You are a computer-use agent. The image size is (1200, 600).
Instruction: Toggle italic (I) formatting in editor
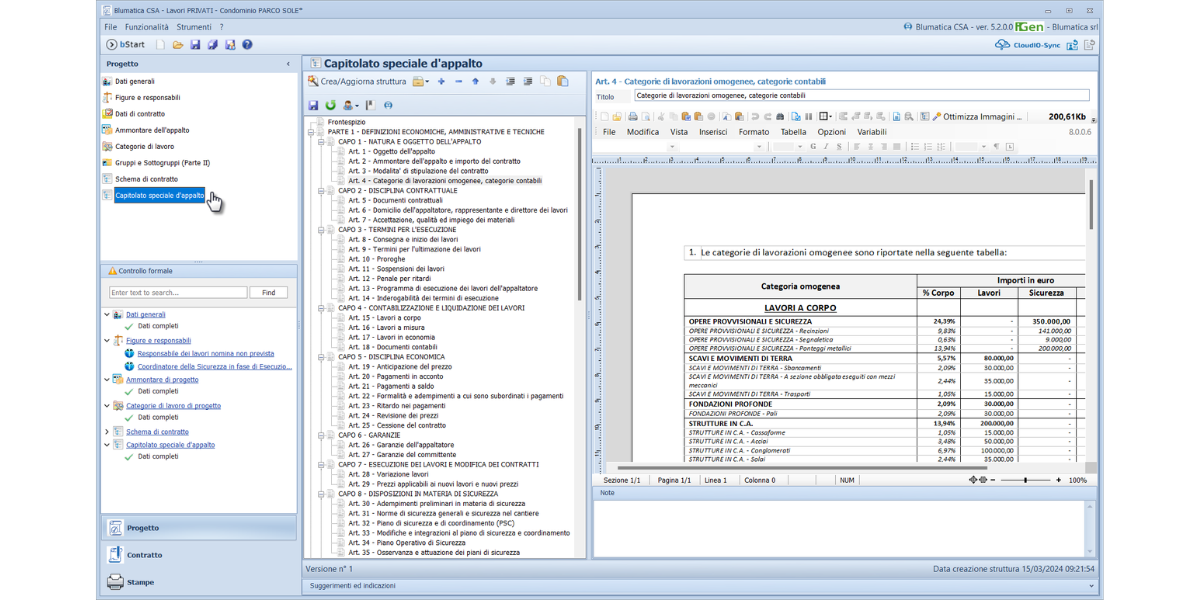[826, 147]
